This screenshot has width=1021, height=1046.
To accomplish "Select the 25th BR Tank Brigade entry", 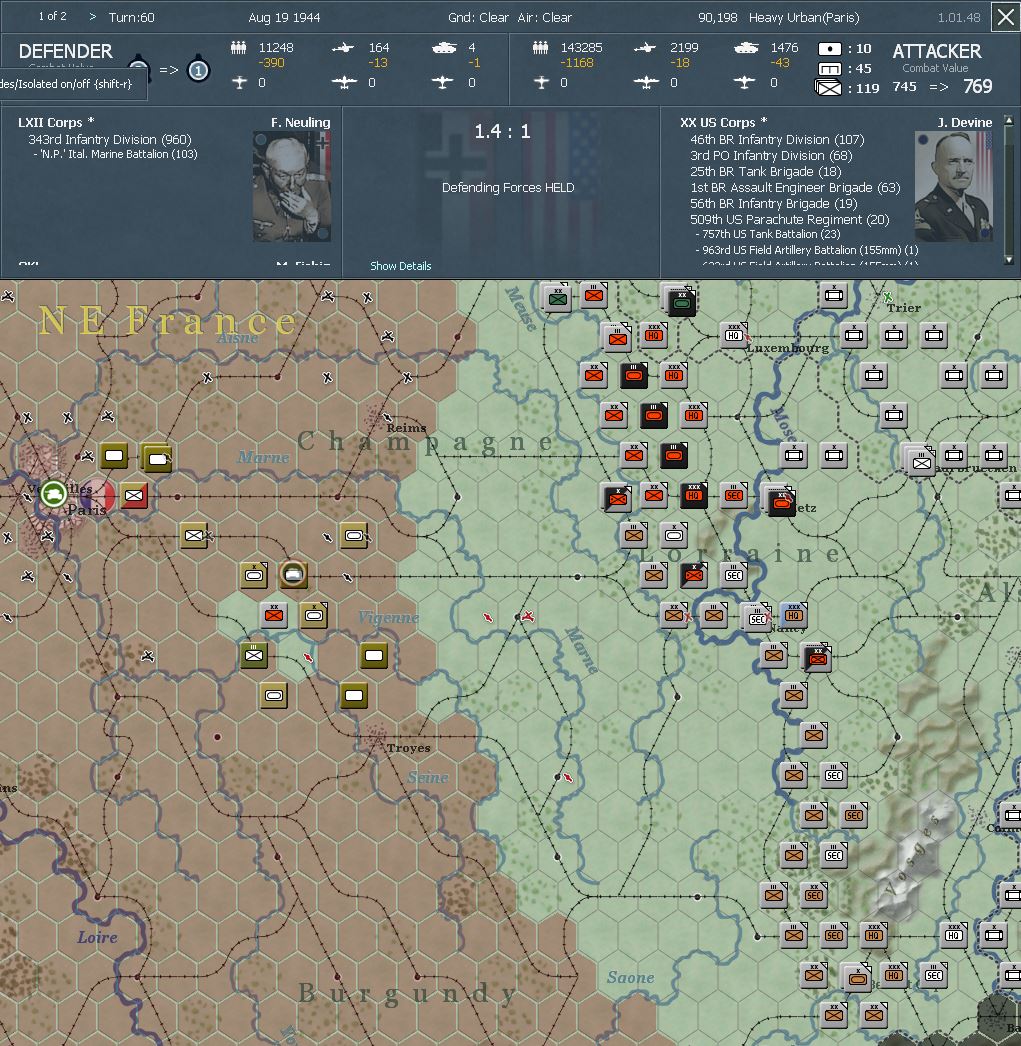I will 766,171.
